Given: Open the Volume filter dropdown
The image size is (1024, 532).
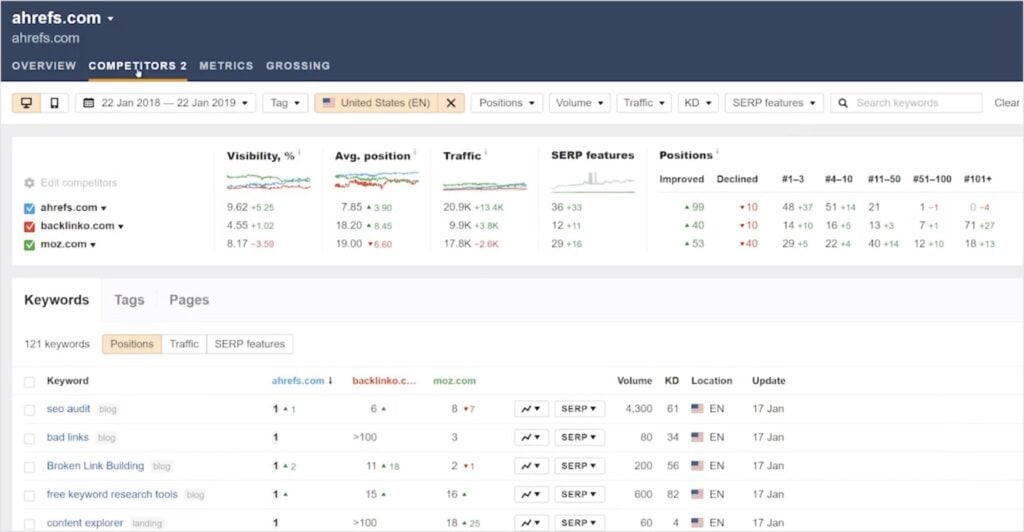Looking at the screenshot, I should [579, 103].
